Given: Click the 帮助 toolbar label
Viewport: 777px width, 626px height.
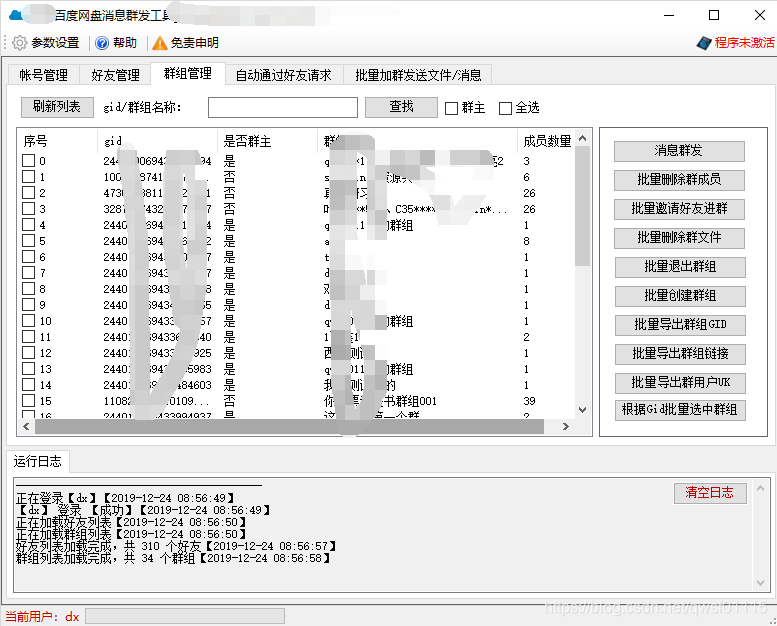Looking at the screenshot, I should point(125,43).
